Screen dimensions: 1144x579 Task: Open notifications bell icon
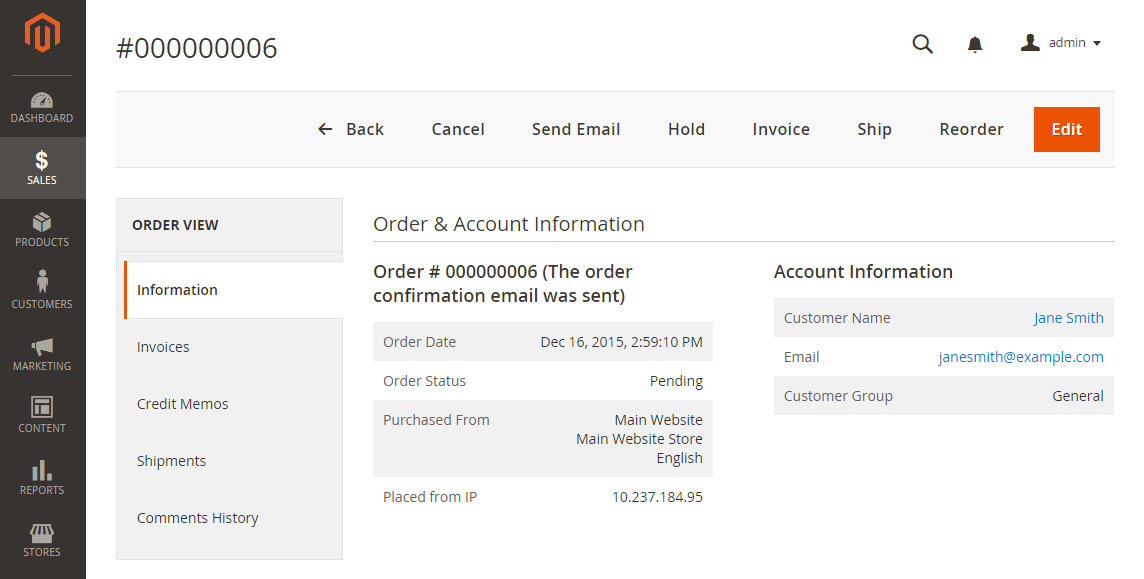coord(975,44)
